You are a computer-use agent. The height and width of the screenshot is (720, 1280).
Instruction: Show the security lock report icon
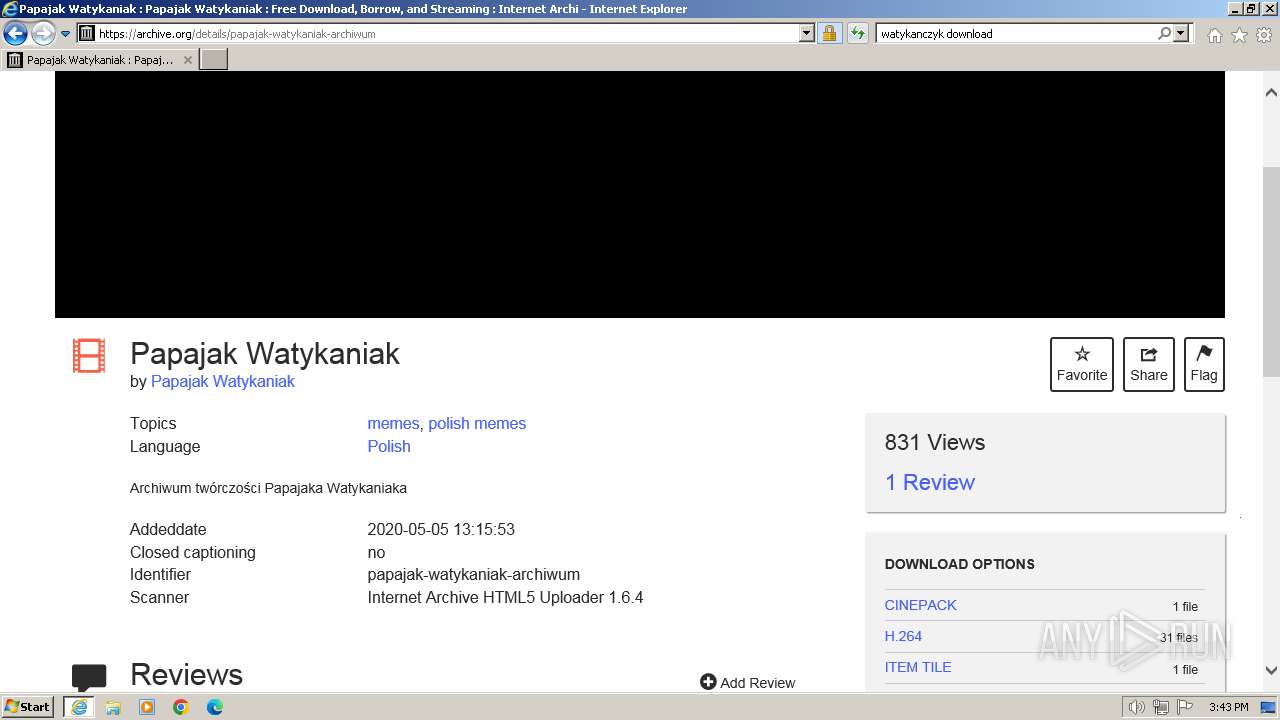(x=829, y=33)
